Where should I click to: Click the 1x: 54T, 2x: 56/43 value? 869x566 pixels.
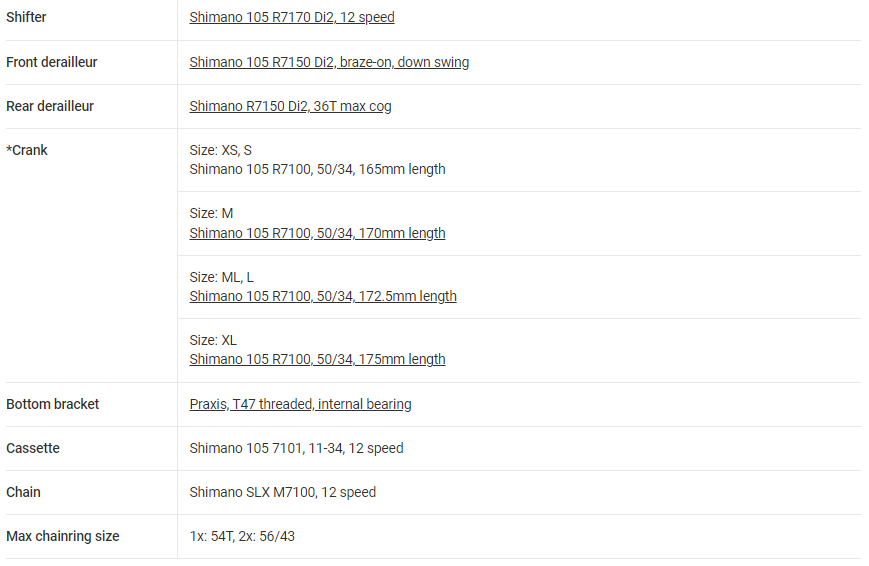tap(242, 536)
